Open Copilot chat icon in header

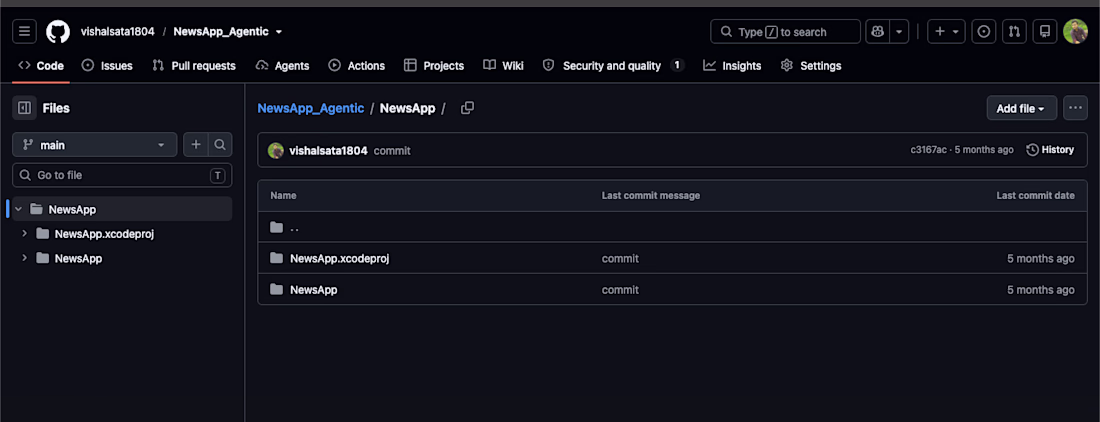point(878,32)
